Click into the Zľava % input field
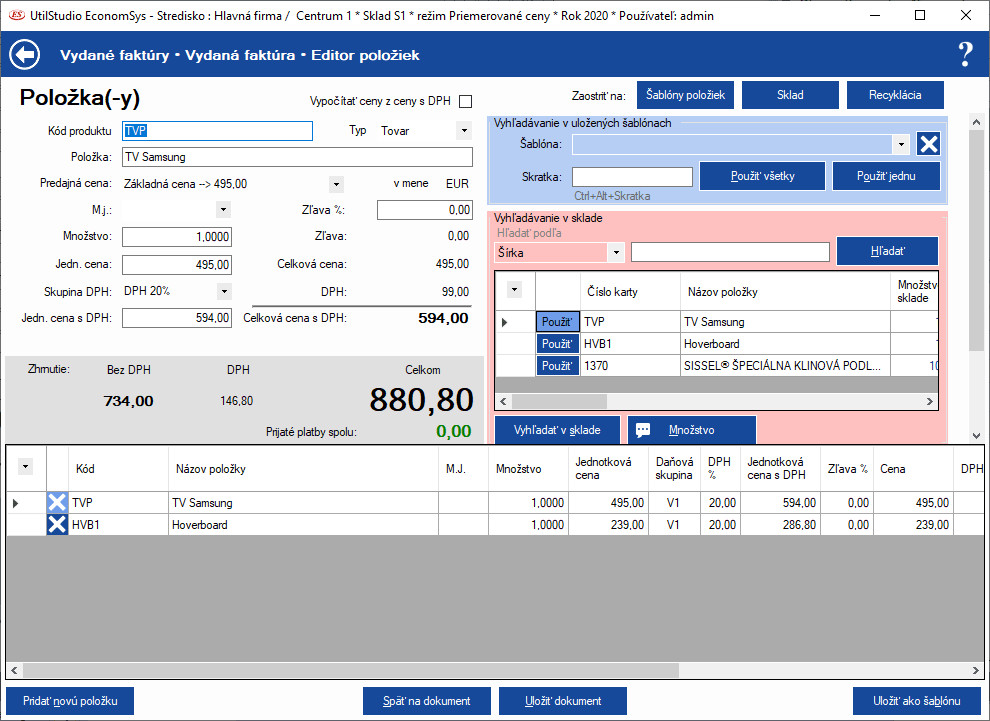This screenshot has height=721, width=990. (x=425, y=210)
